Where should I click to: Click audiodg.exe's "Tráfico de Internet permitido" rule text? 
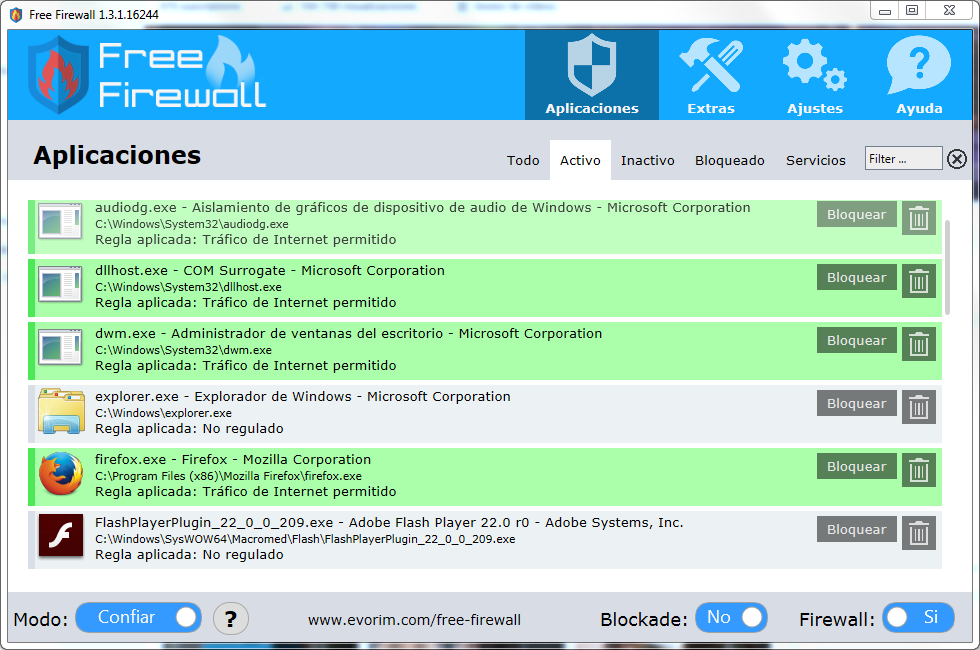[299, 240]
